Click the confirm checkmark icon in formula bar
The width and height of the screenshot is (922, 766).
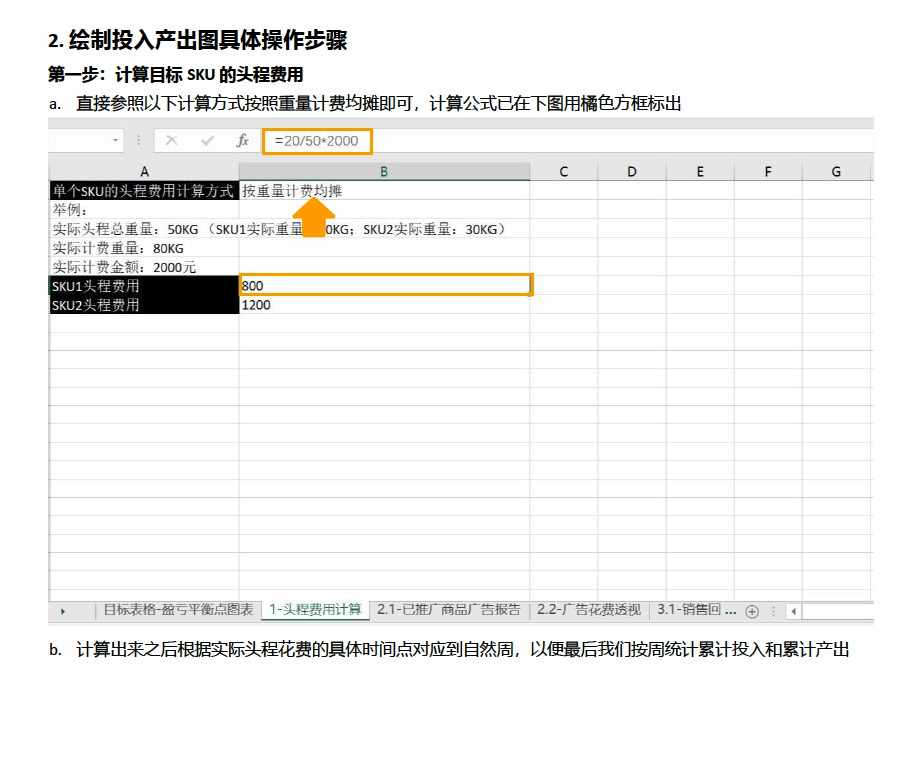pyautogui.click(x=207, y=141)
